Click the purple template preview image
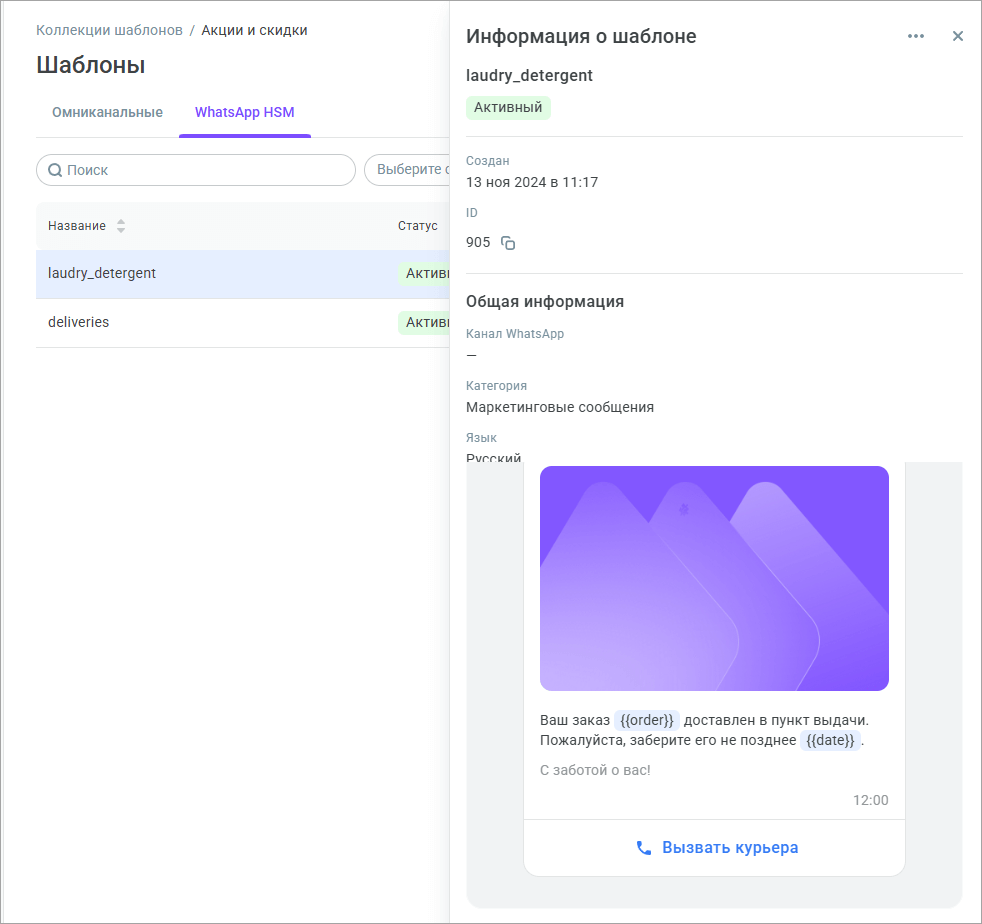Viewport: 982px width, 924px height. coord(714,578)
